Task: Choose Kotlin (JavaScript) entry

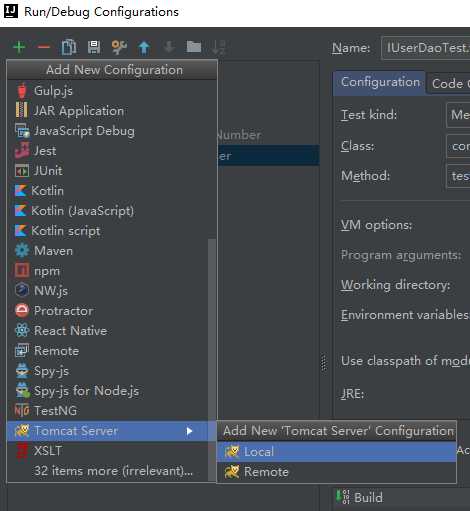Action: (x=112, y=211)
